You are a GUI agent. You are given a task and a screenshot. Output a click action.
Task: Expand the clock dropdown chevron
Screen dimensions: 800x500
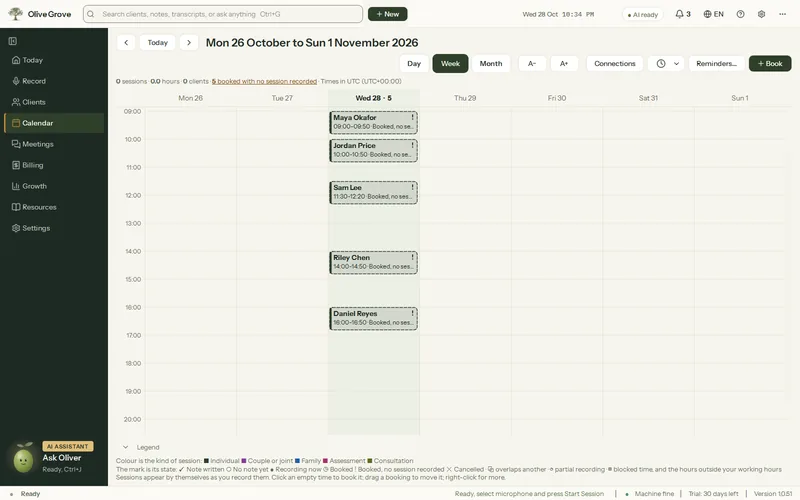coord(677,64)
